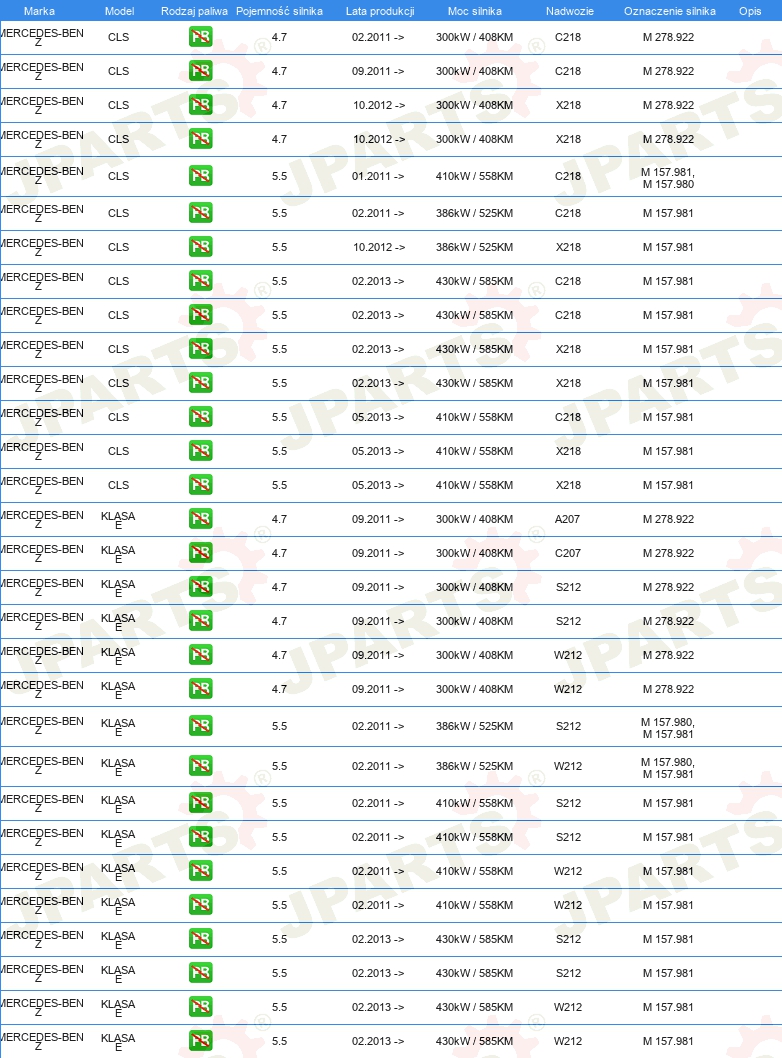The height and width of the screenshot is (1058, 782).
Task: Select M 278.922 in Klasa E C207 row
Action: click(668, 553)
